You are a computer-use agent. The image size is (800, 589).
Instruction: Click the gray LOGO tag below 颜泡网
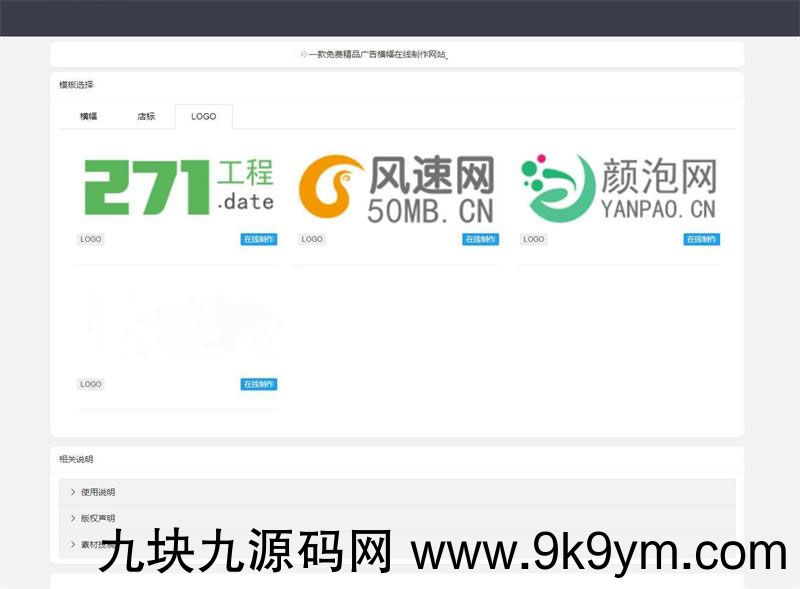[x=534, y=240]
